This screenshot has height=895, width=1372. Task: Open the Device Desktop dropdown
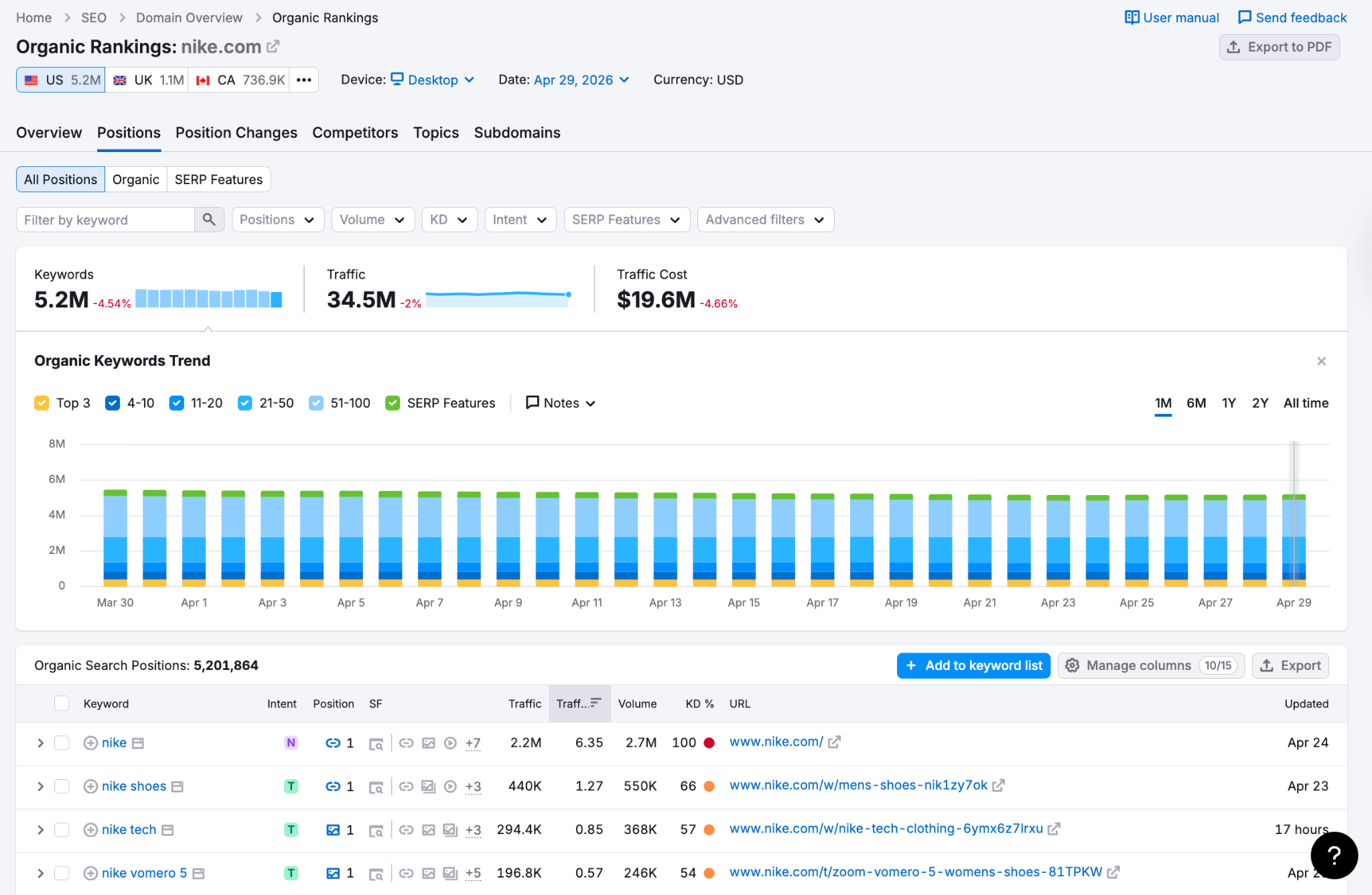[x=433, y=80]
